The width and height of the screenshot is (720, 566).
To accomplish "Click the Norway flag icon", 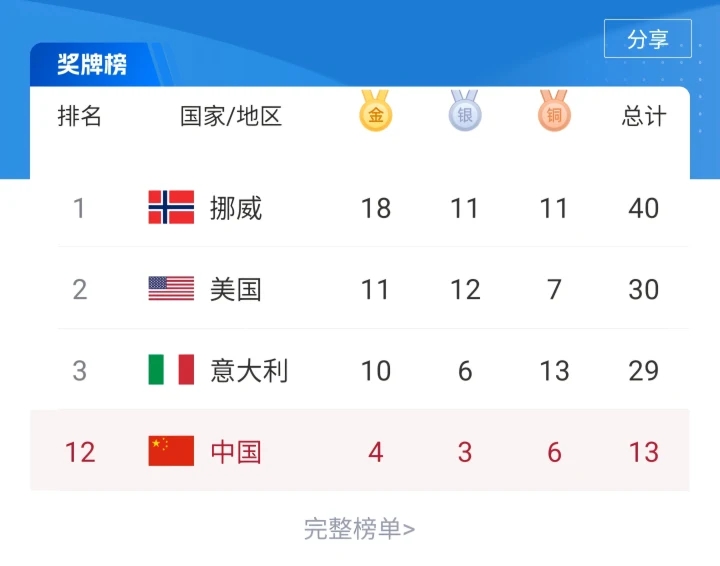I will click(171, 207).
